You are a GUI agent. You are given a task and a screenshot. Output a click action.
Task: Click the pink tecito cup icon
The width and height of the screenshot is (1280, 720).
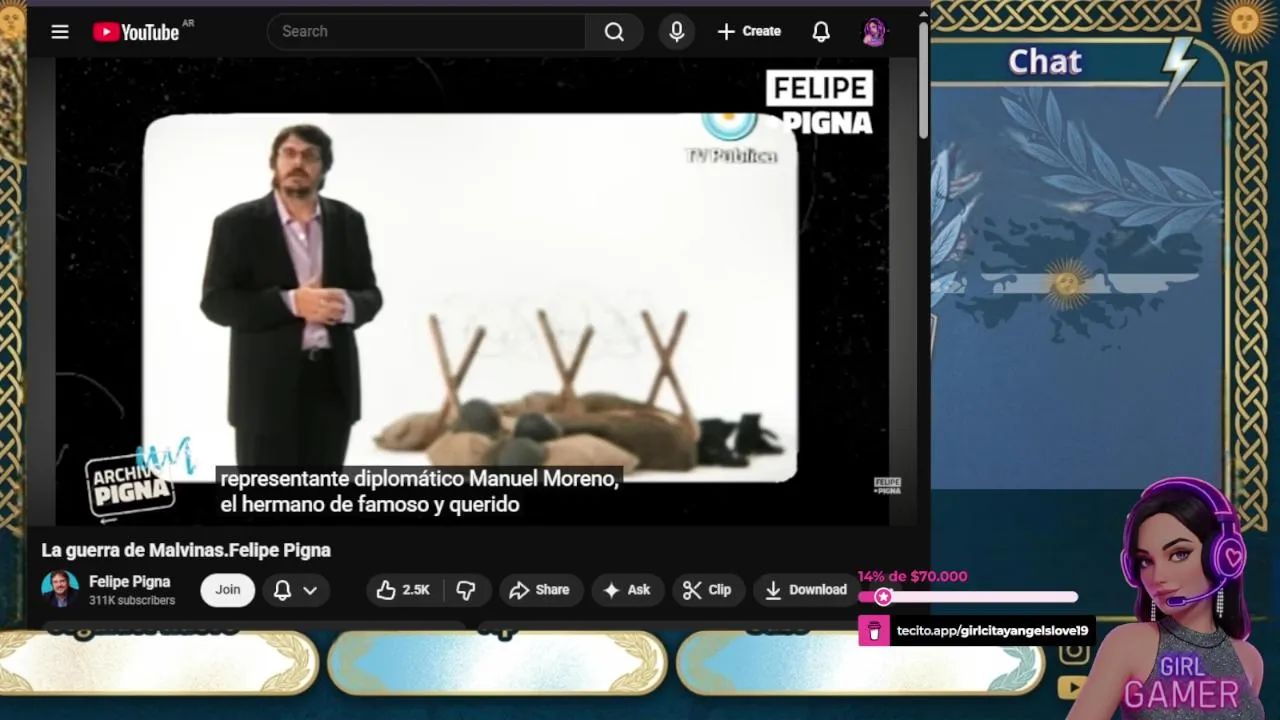tap(874, 631)
